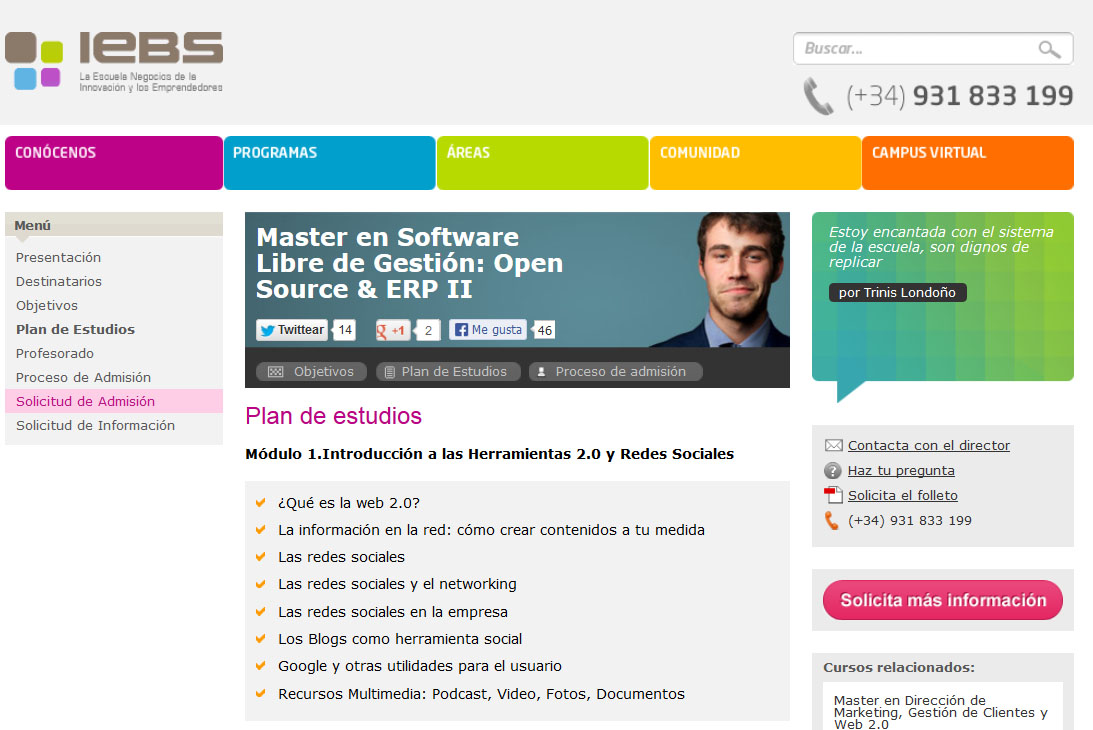This screenshot has height=730, width=1093.
Task: Click the orange phone icon in the contact box
Action: [832, 521]
